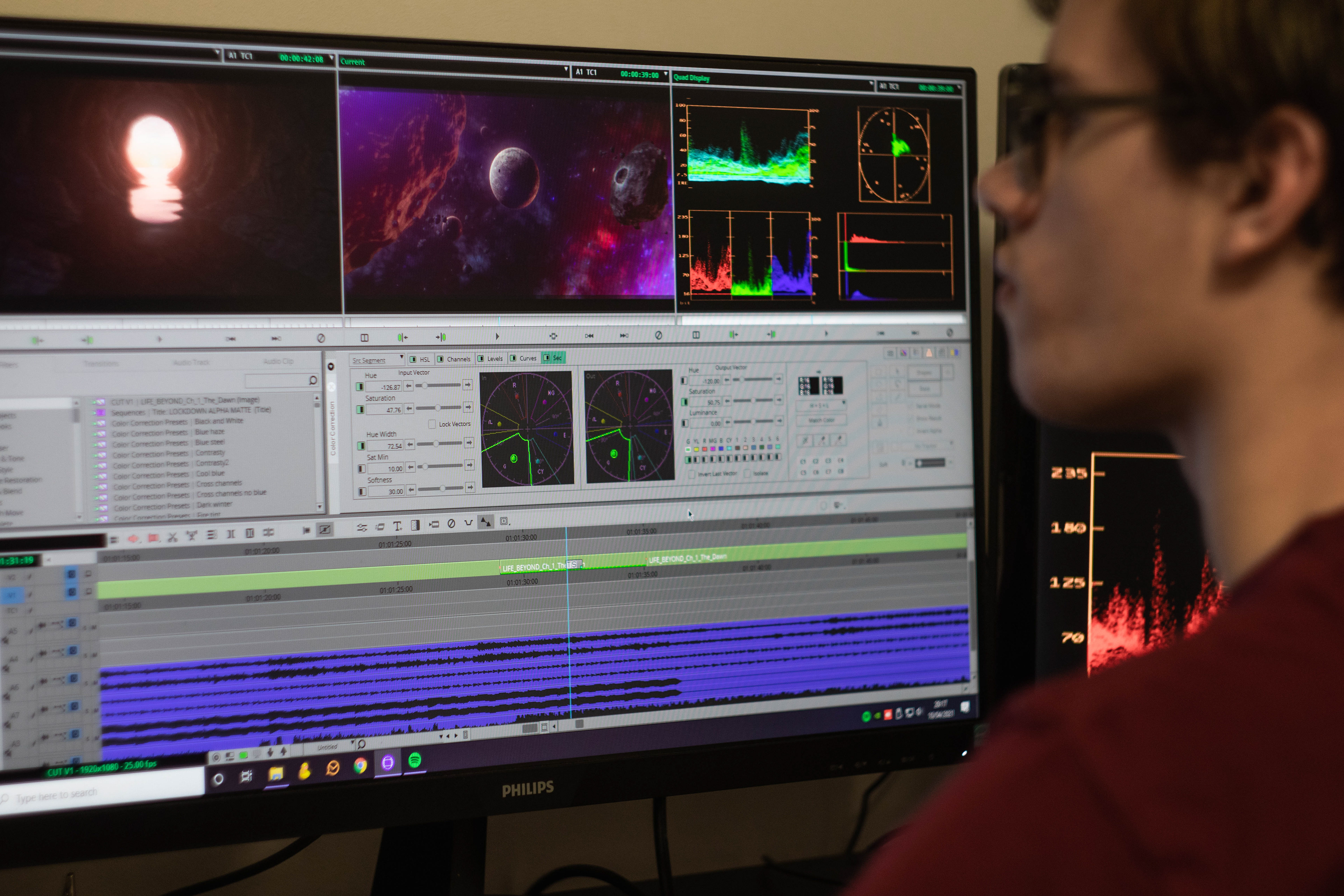Click the right arrow next to input Hue slider
1344x896 pixels.
tap(468, 385)
